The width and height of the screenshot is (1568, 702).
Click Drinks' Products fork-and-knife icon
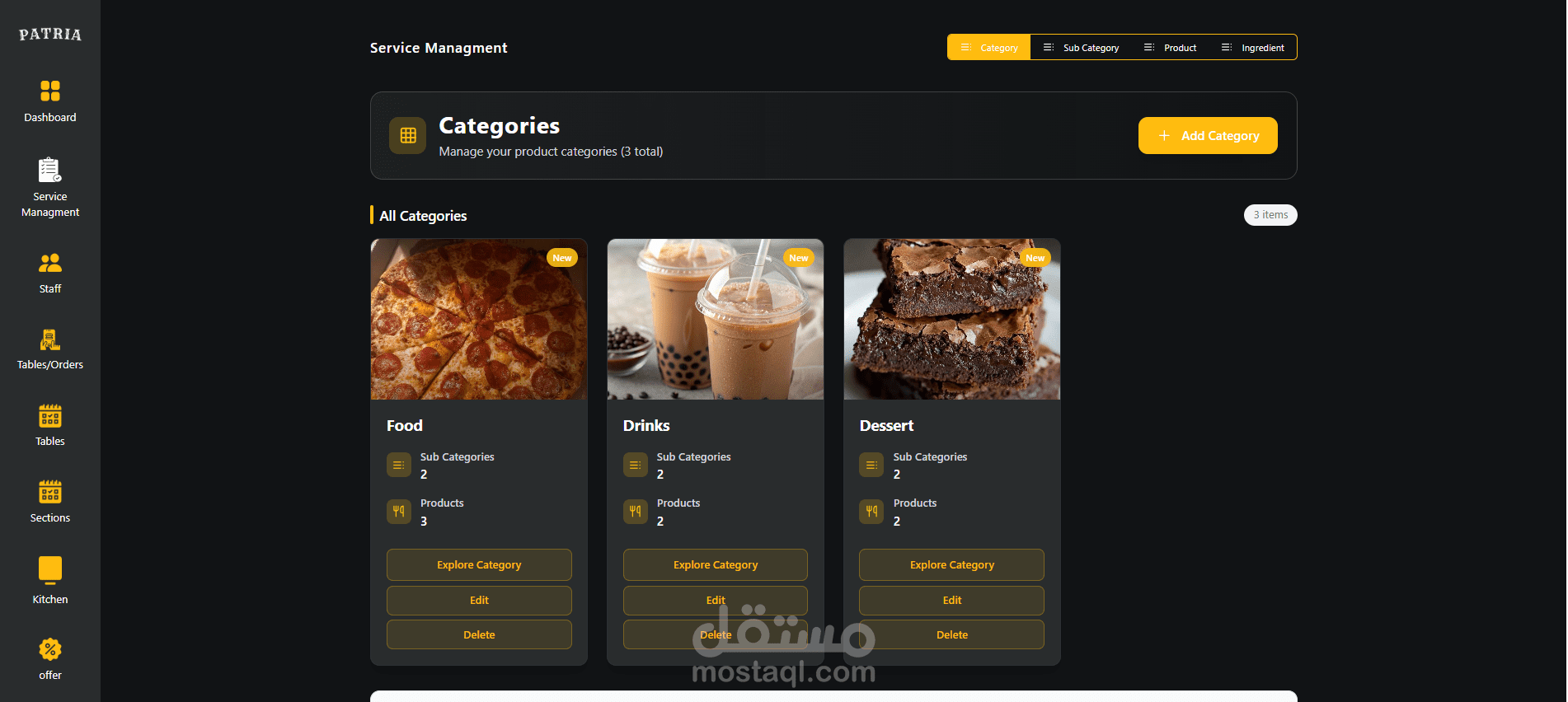(x=636, y=512)
